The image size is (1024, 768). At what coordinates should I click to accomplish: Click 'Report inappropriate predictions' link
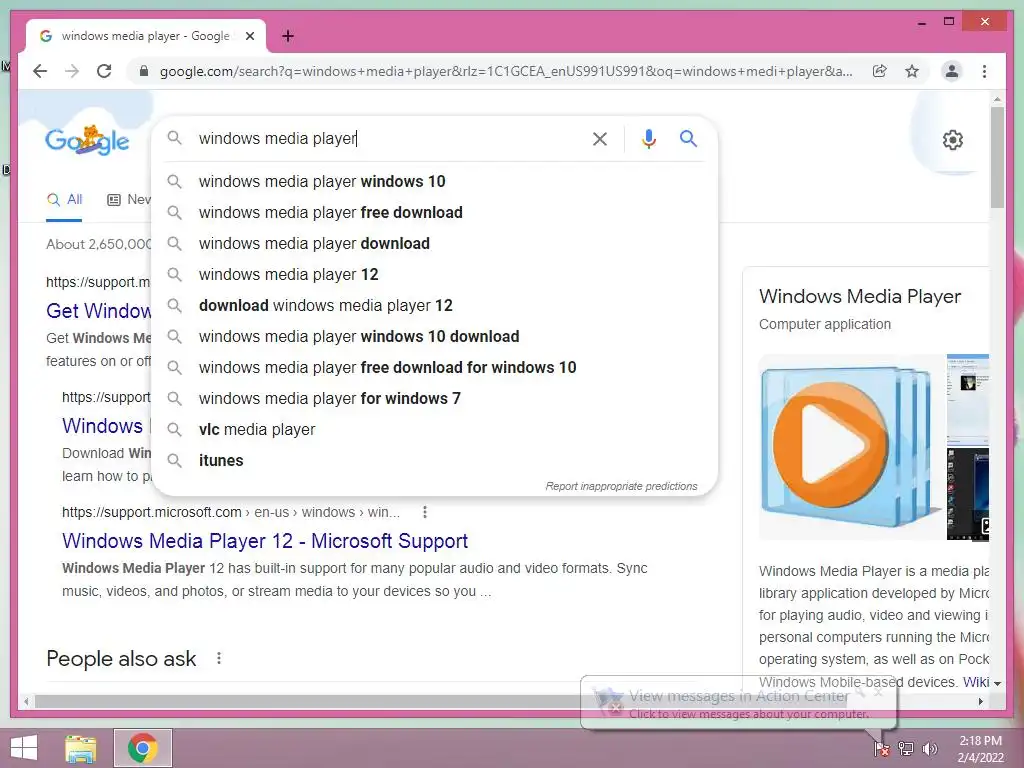tap(621, 487)
